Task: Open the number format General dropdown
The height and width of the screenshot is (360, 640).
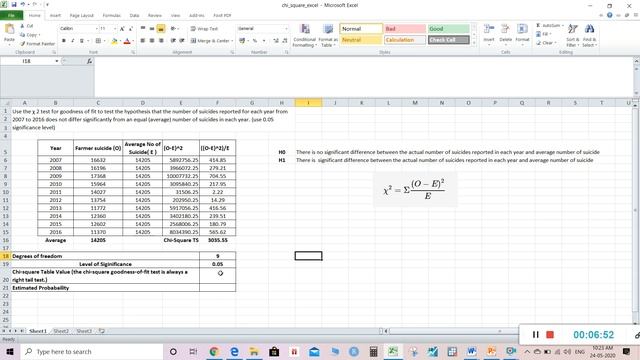Action: tap(286, 29)
